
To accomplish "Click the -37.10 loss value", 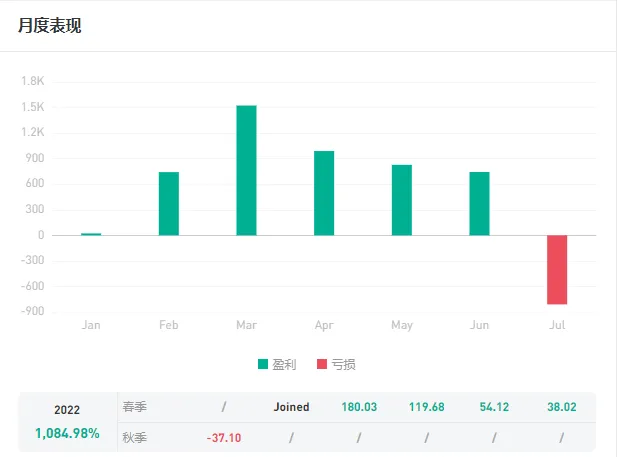I will (x=224, y=437).
